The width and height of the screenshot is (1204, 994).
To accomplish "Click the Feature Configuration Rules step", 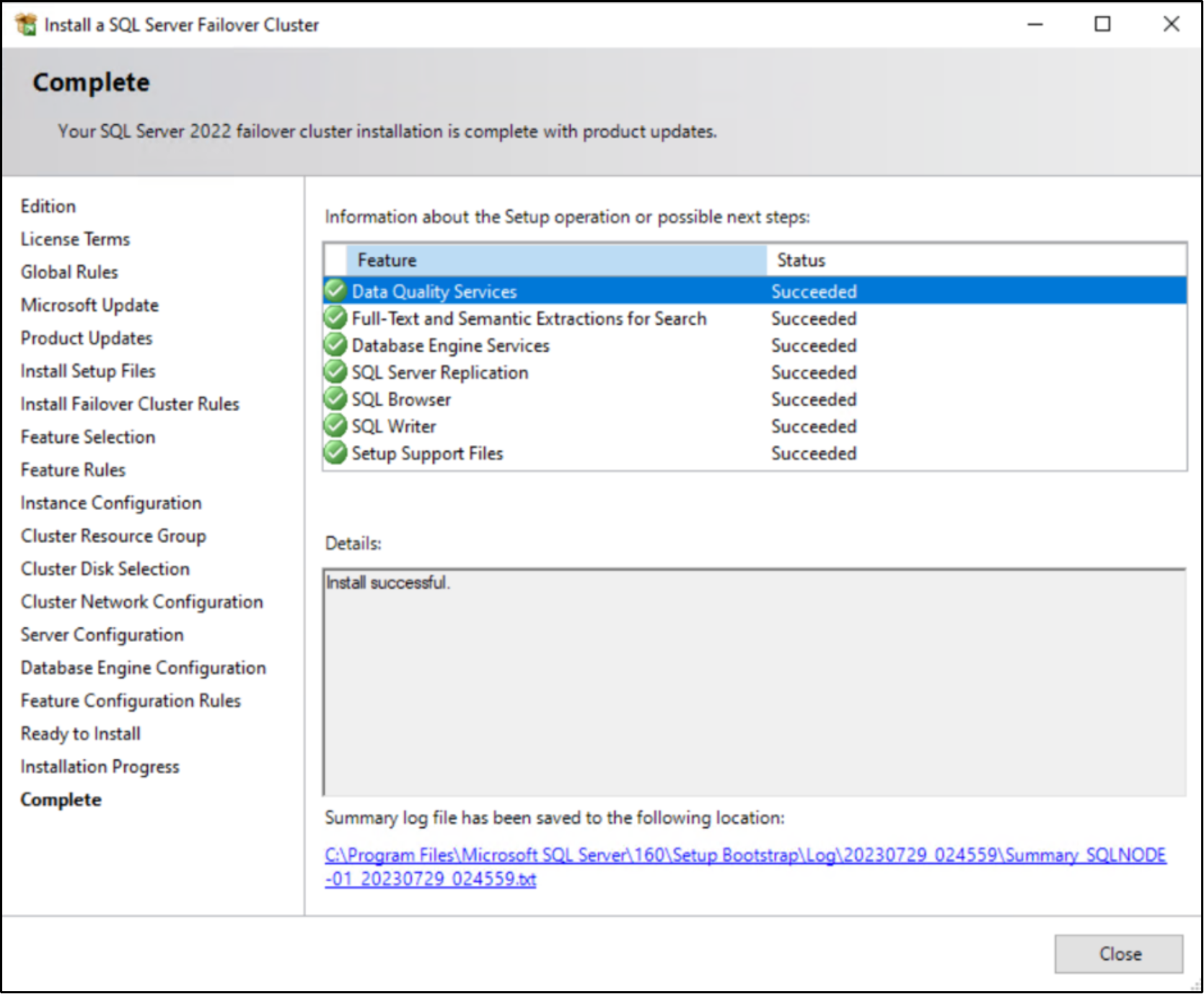I will 131,700.
